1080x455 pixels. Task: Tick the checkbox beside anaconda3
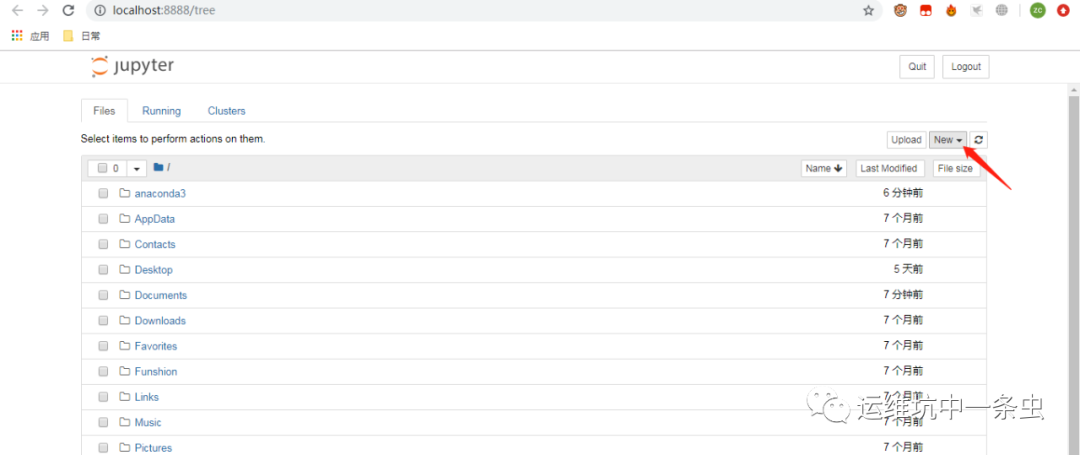(103, 193)
